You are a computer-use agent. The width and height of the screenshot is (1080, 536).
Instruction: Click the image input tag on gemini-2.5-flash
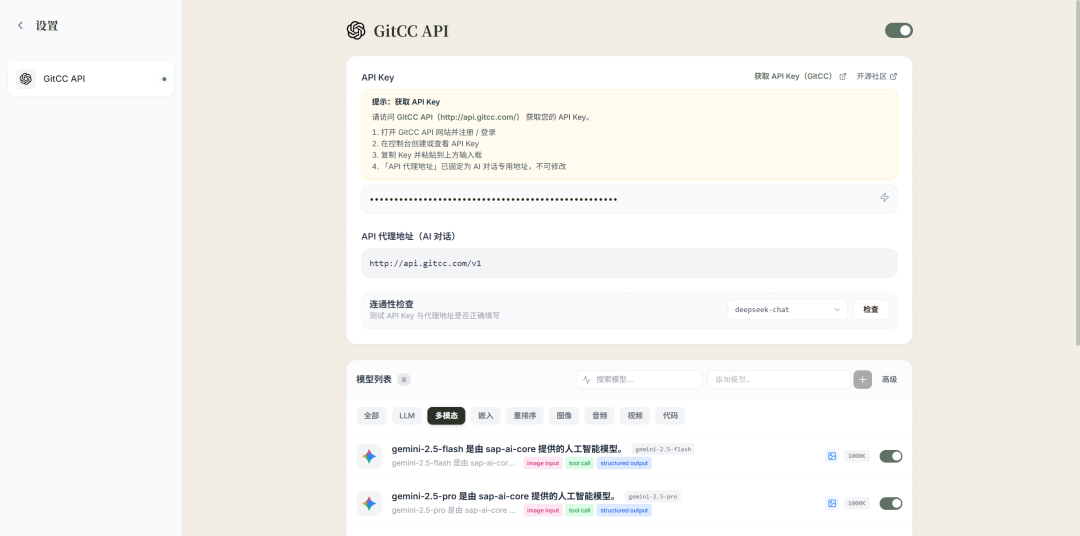pos(543,463)
